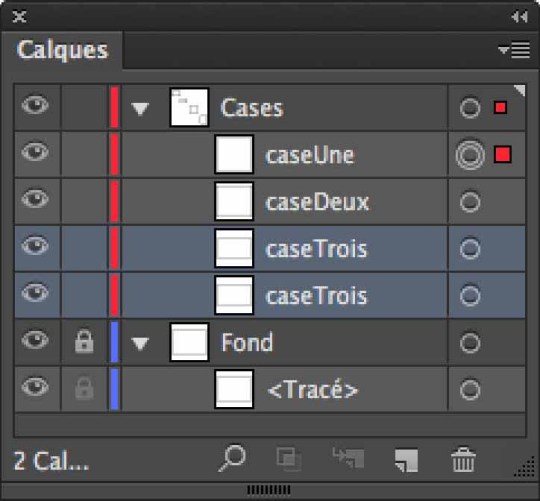Click the Cases layer thumbnail
Image resolution: width=540 pixels, height=501 pixels.
click(x=189, y=107)
